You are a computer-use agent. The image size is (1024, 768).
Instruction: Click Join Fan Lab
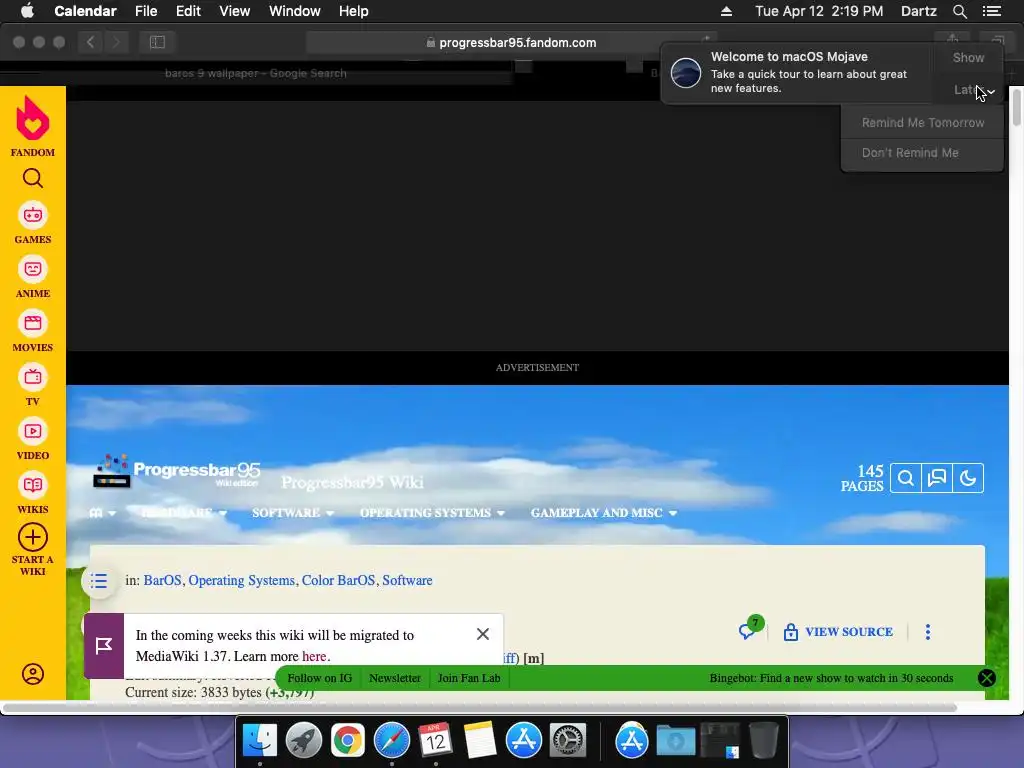(469, 678)
